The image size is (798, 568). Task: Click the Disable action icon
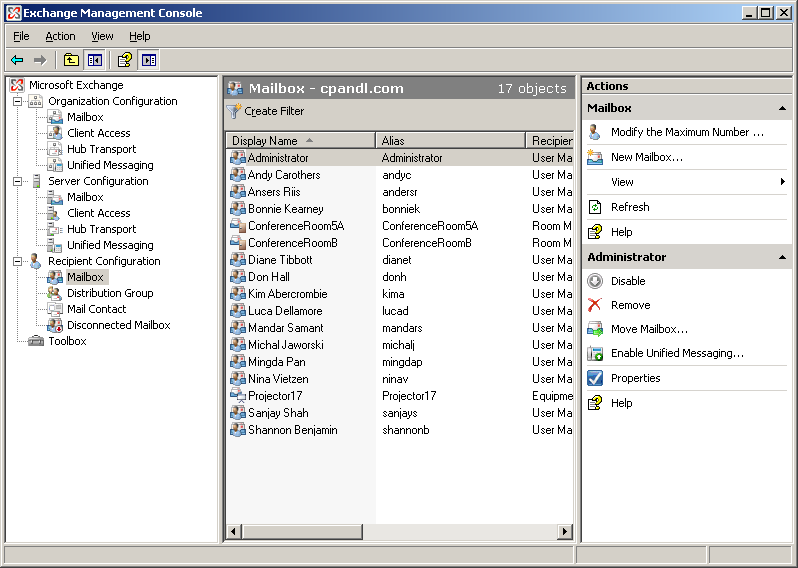click(x=594, y=281)
